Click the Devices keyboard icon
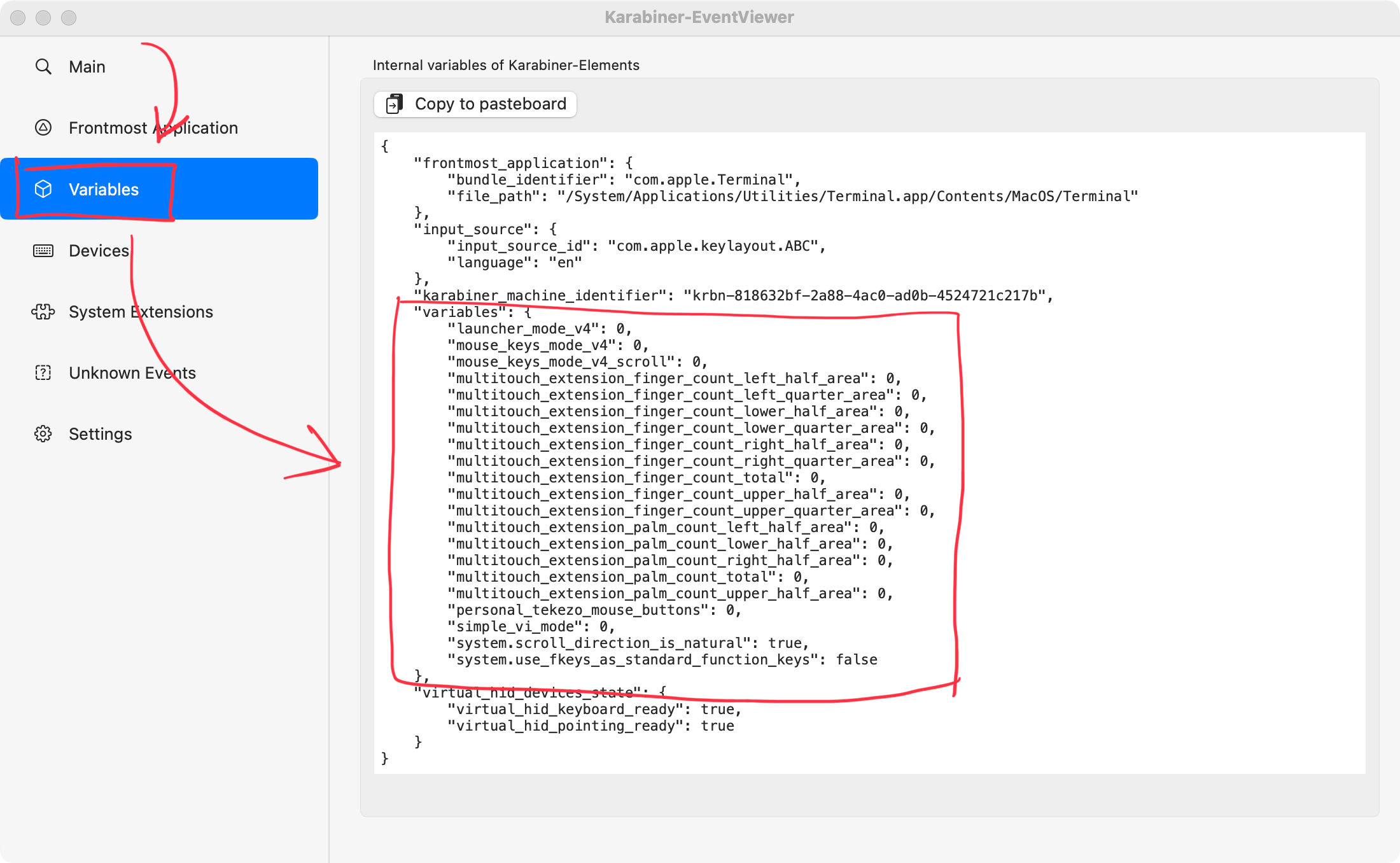 (x=43, y=250)
